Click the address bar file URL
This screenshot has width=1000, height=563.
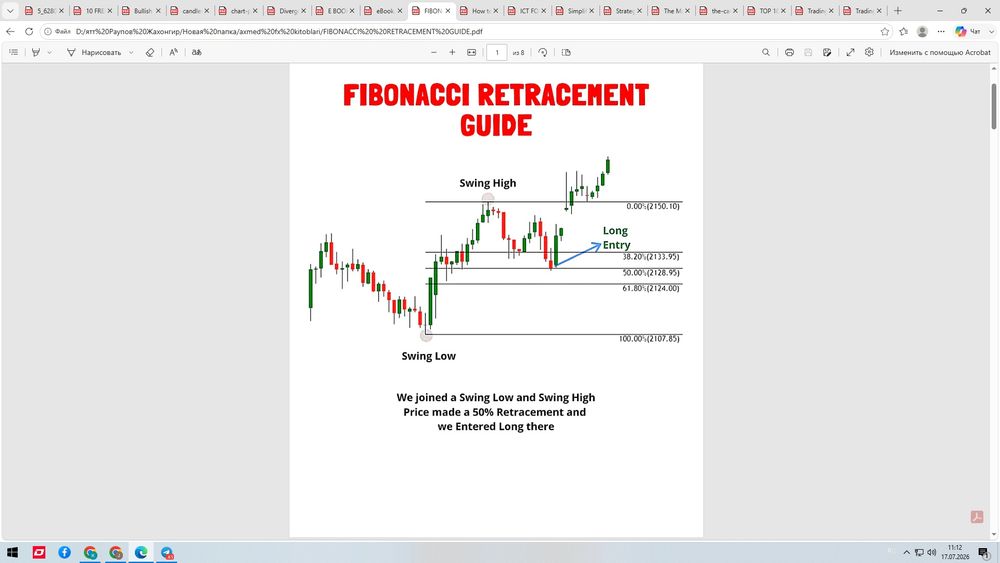click(x=279, y=31)
